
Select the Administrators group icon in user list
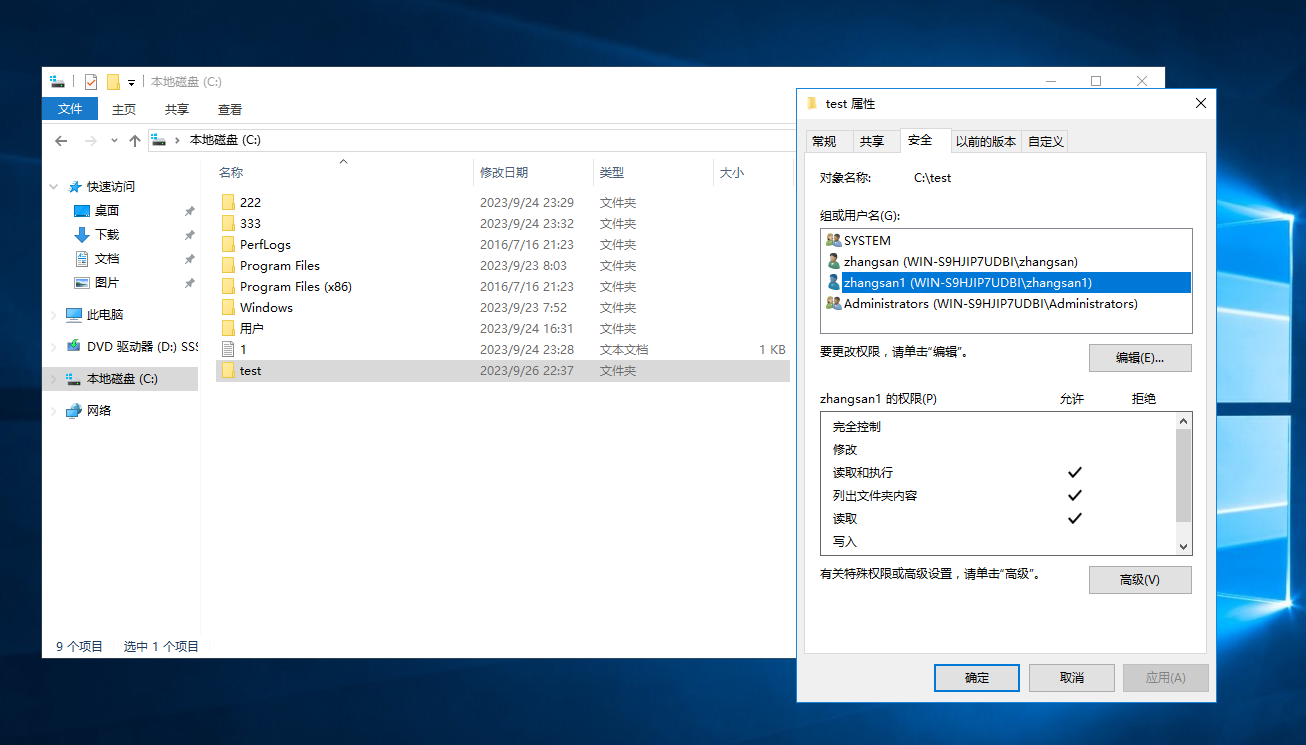[834, 303]
